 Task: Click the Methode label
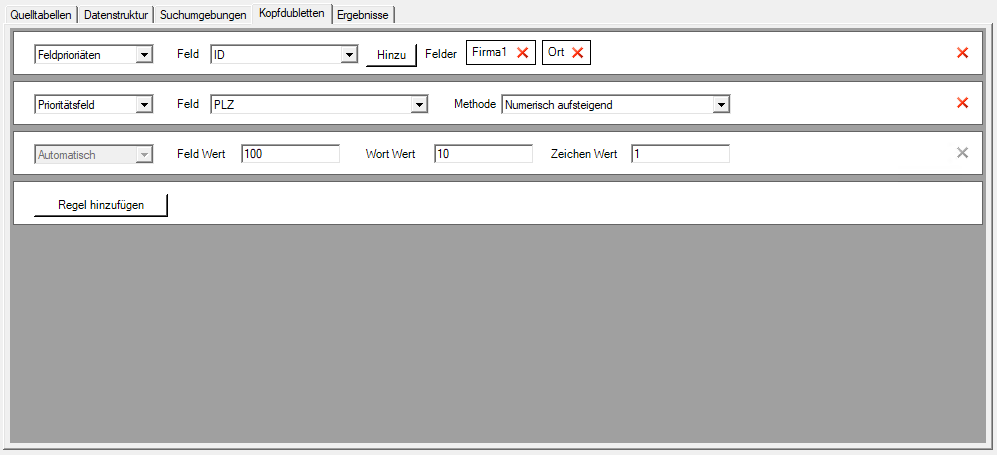pos(474,104)
